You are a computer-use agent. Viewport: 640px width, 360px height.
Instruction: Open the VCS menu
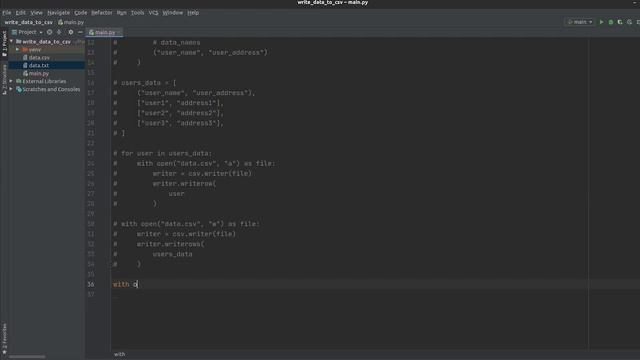tap(153, 13)
